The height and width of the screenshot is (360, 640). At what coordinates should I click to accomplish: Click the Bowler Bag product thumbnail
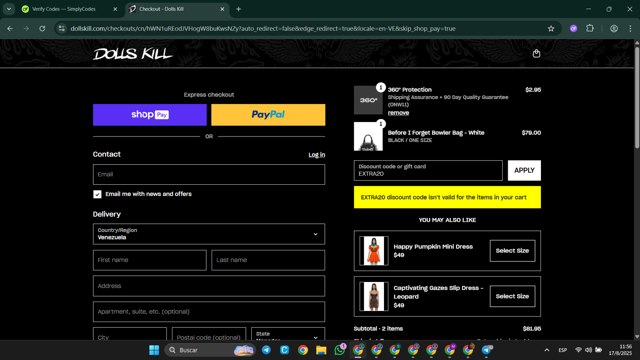(368, 136)
